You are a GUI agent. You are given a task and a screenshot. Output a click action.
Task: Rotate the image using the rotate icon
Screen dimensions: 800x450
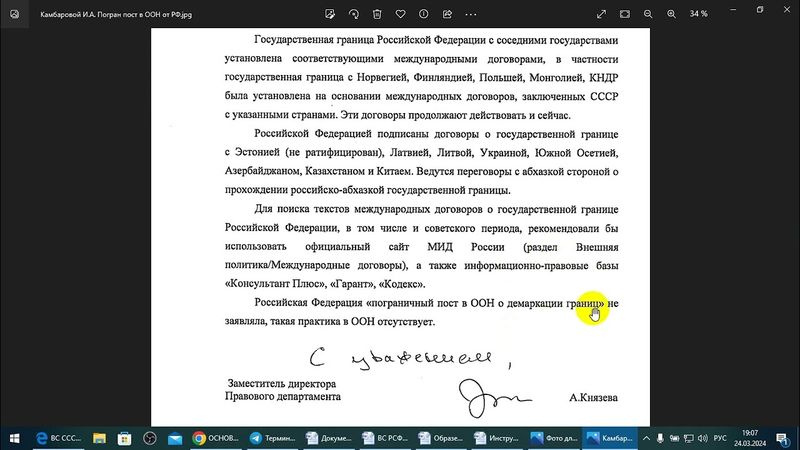point(354,14)
